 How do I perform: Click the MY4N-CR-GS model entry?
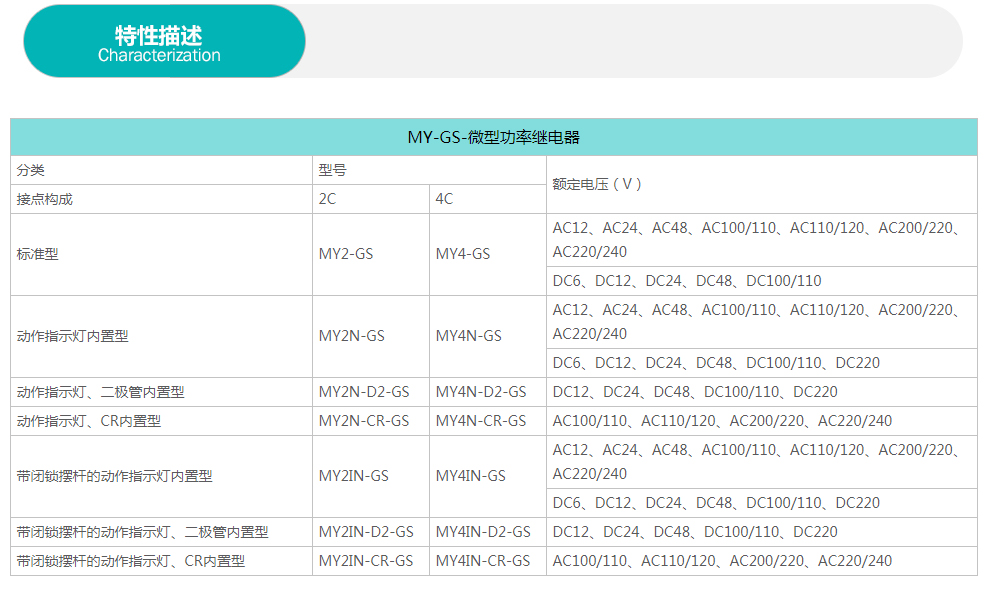[x=480, y=421]
